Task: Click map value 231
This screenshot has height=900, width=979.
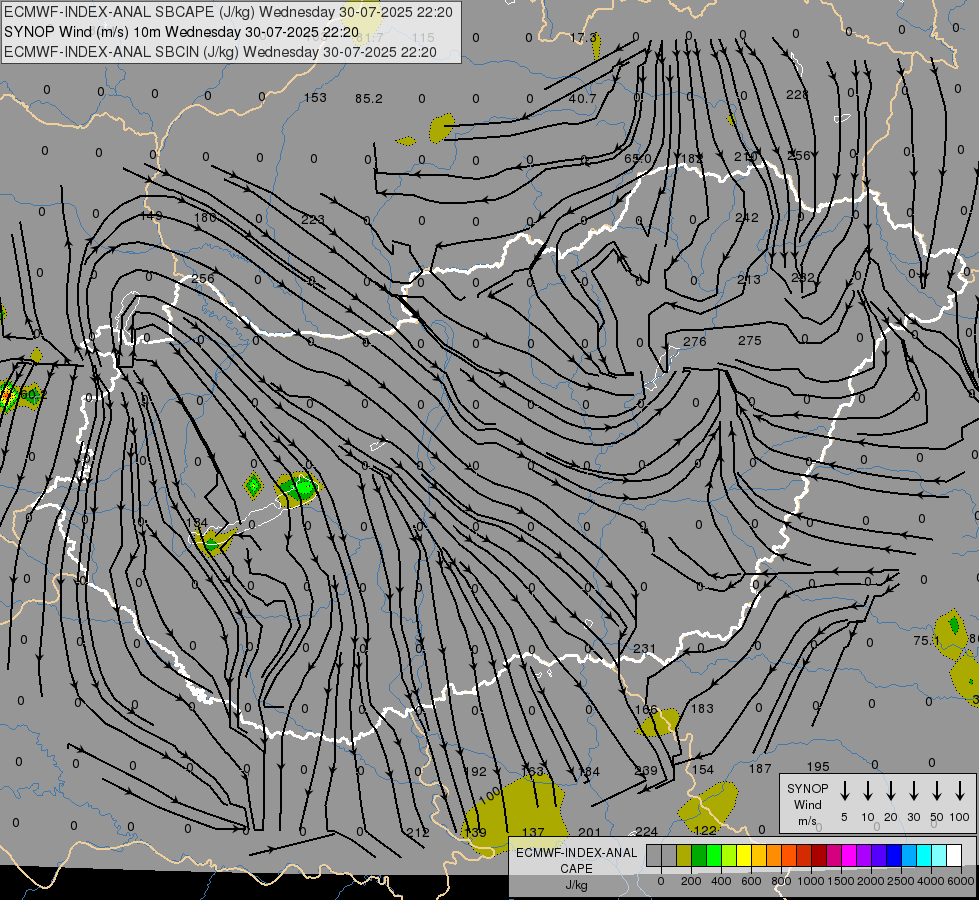Action: 644,649
